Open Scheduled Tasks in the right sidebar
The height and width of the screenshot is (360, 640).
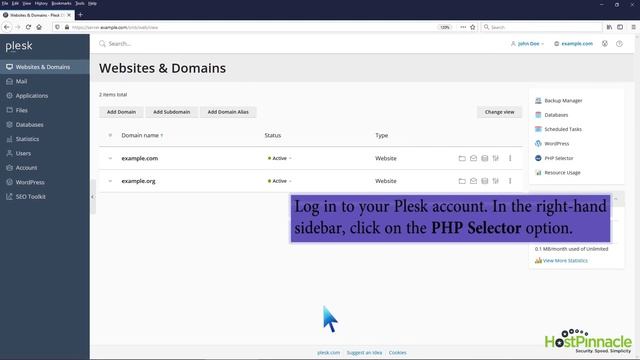pos(563,129)
